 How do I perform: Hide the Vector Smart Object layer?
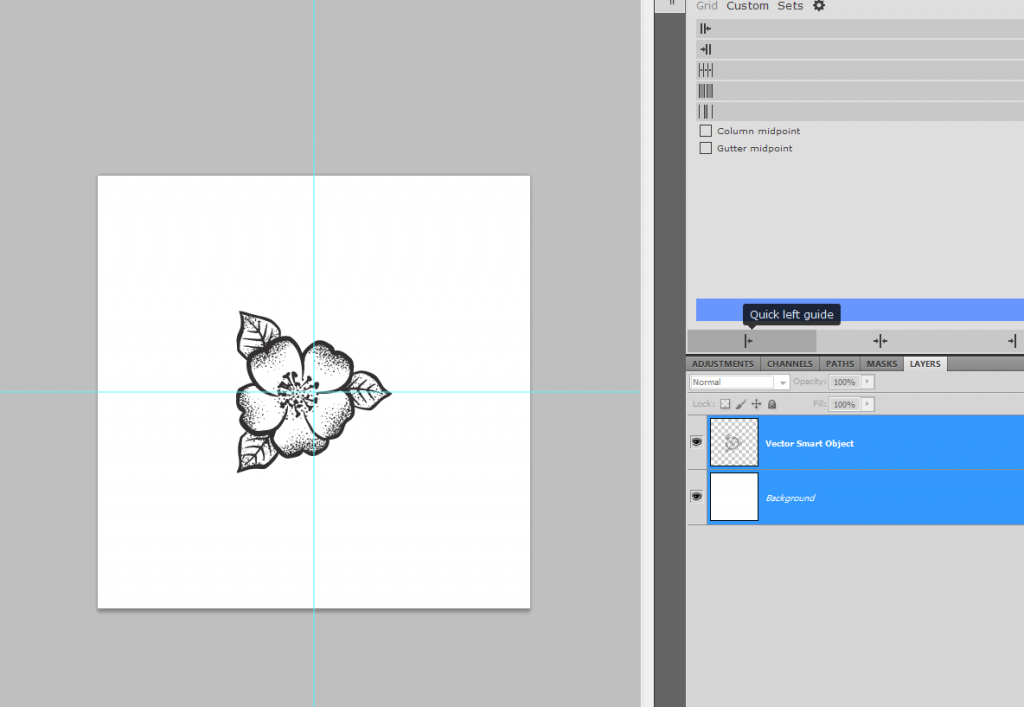coord(697,441)
